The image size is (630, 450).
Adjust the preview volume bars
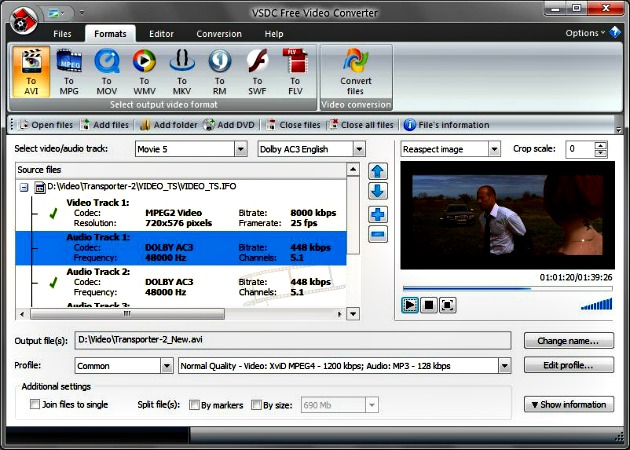[597, 304]
